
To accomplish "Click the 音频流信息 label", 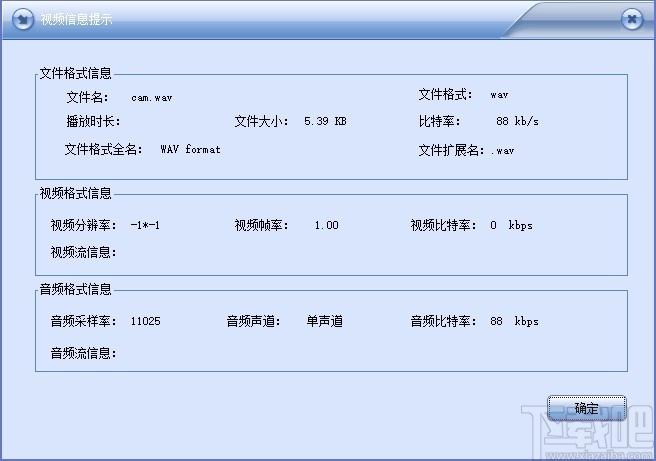I will pyautogui.click(x=83, y=353).
